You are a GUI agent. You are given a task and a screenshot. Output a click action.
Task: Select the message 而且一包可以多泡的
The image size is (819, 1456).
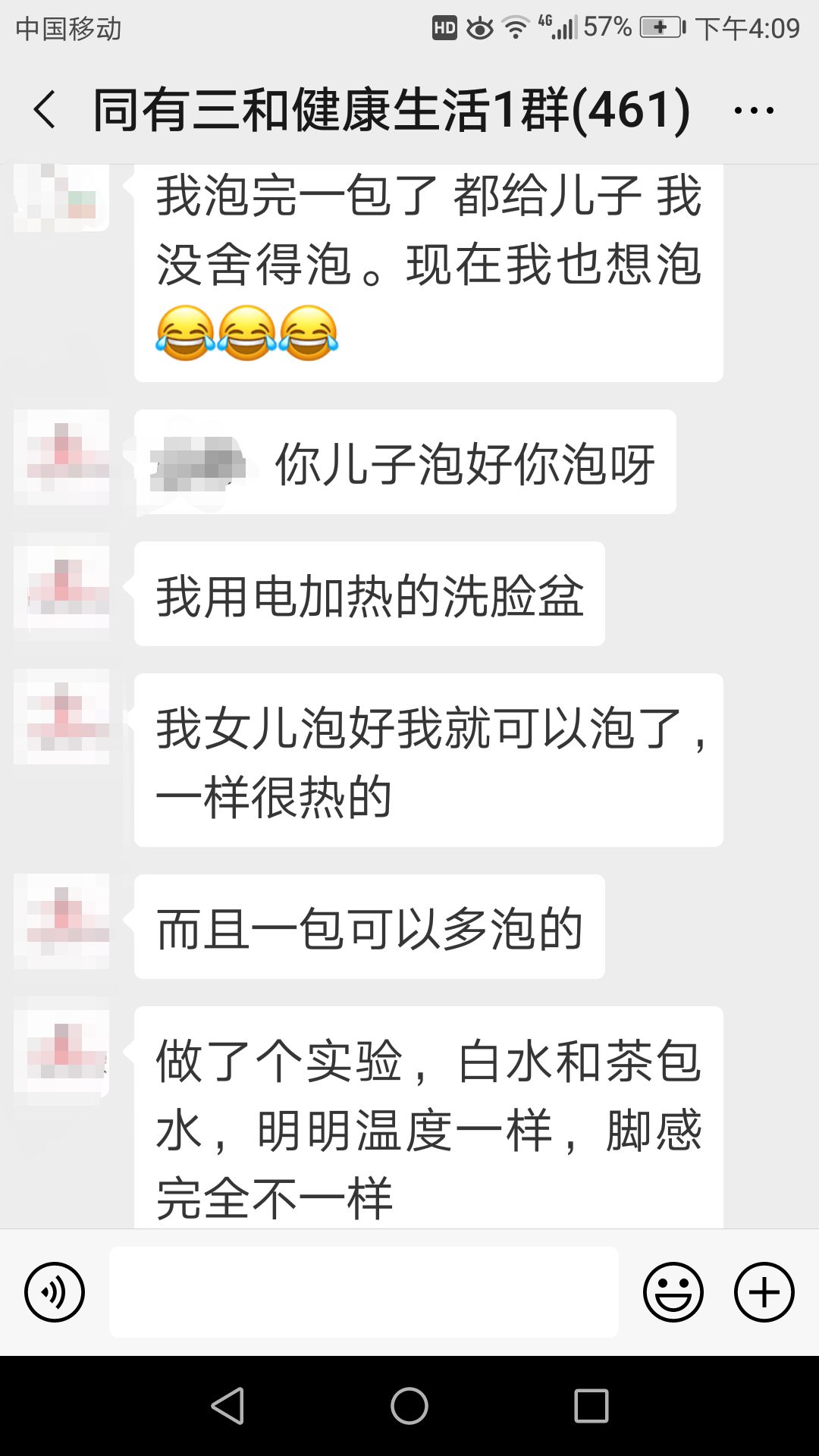369,927
